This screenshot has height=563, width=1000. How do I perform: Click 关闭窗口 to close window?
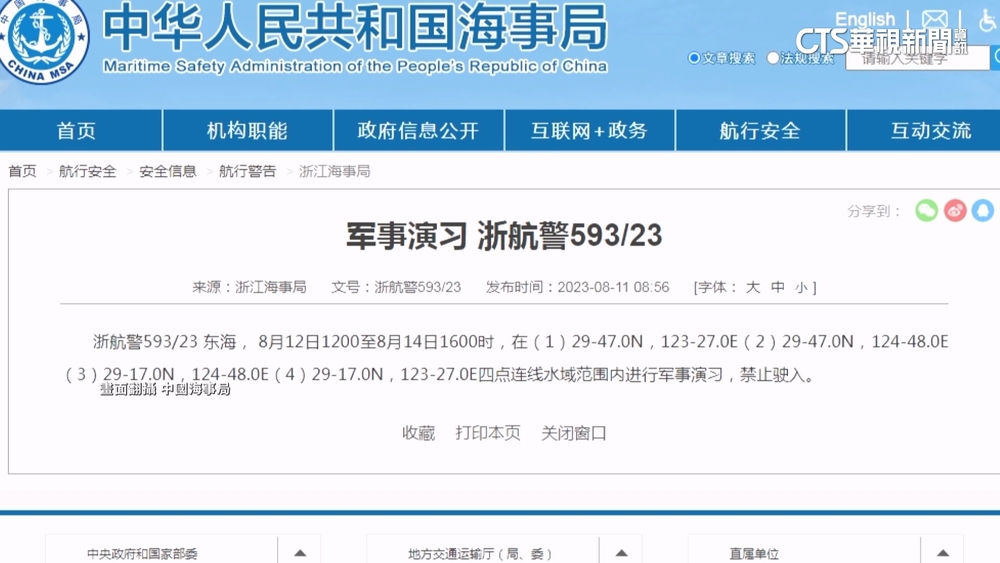(574, 433)
